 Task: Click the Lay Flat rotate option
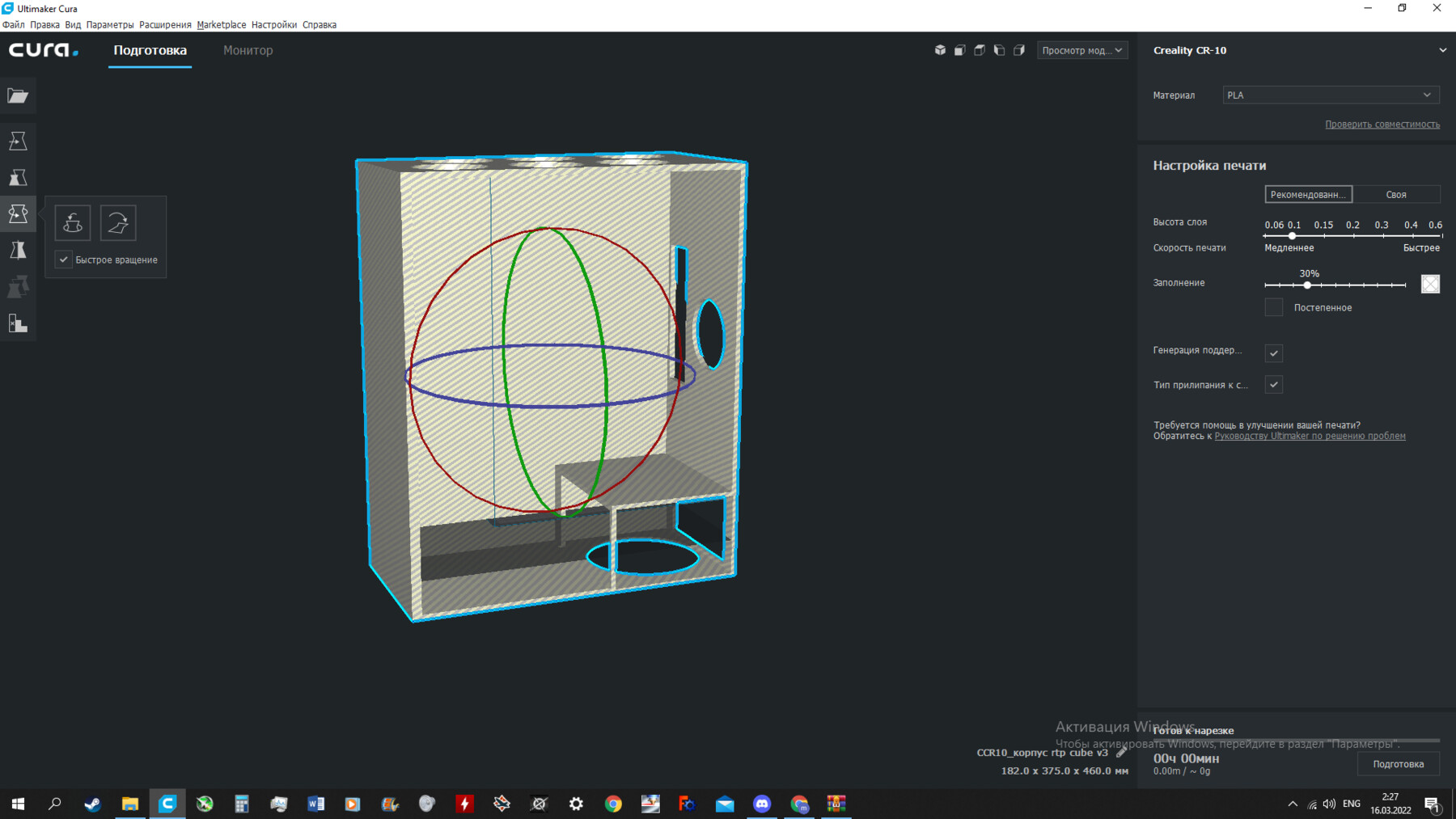72,222
